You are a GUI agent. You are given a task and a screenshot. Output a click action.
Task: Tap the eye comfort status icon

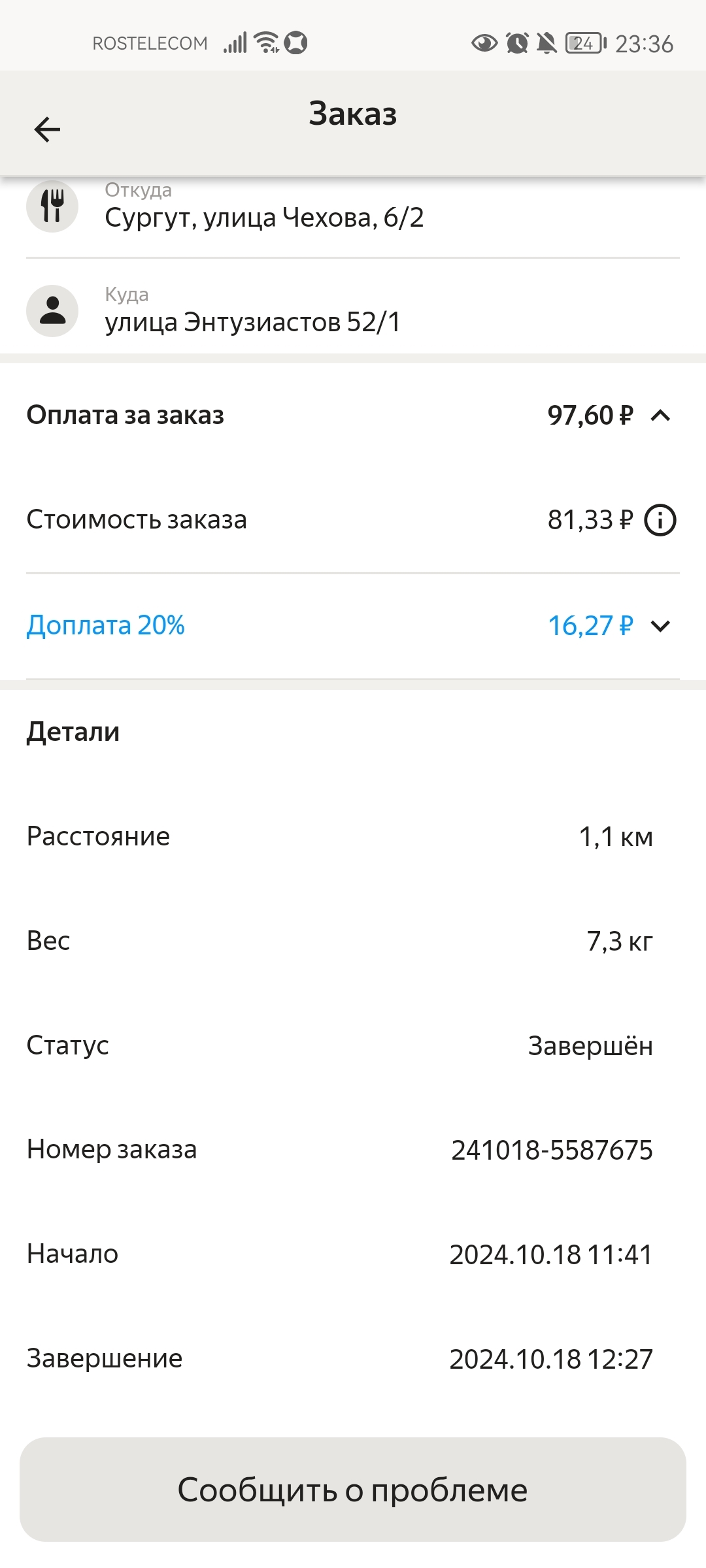[484, 44]
